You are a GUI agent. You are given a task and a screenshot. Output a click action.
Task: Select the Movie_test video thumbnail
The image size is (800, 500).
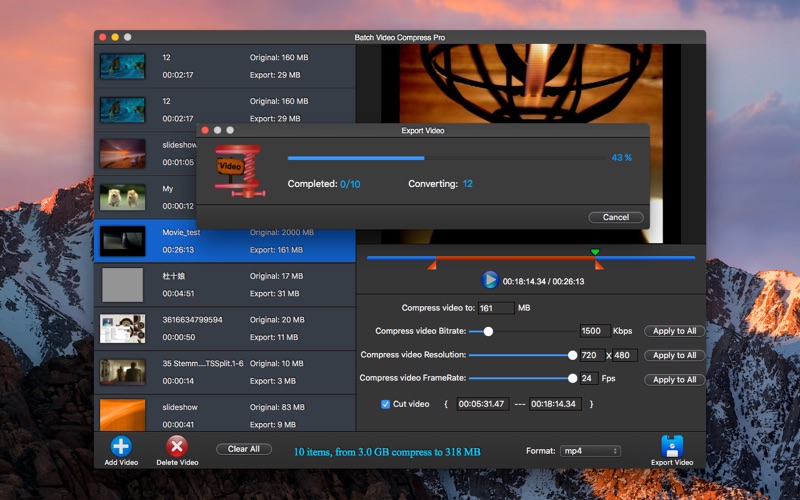(x=122, y=241)
